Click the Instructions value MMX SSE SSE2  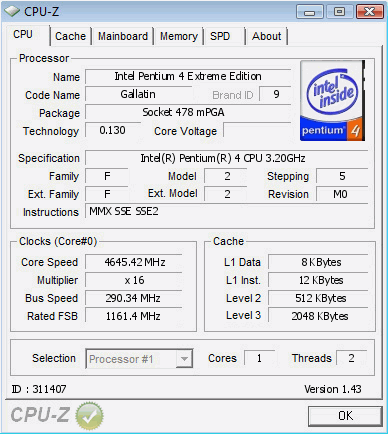pos(227,212)
